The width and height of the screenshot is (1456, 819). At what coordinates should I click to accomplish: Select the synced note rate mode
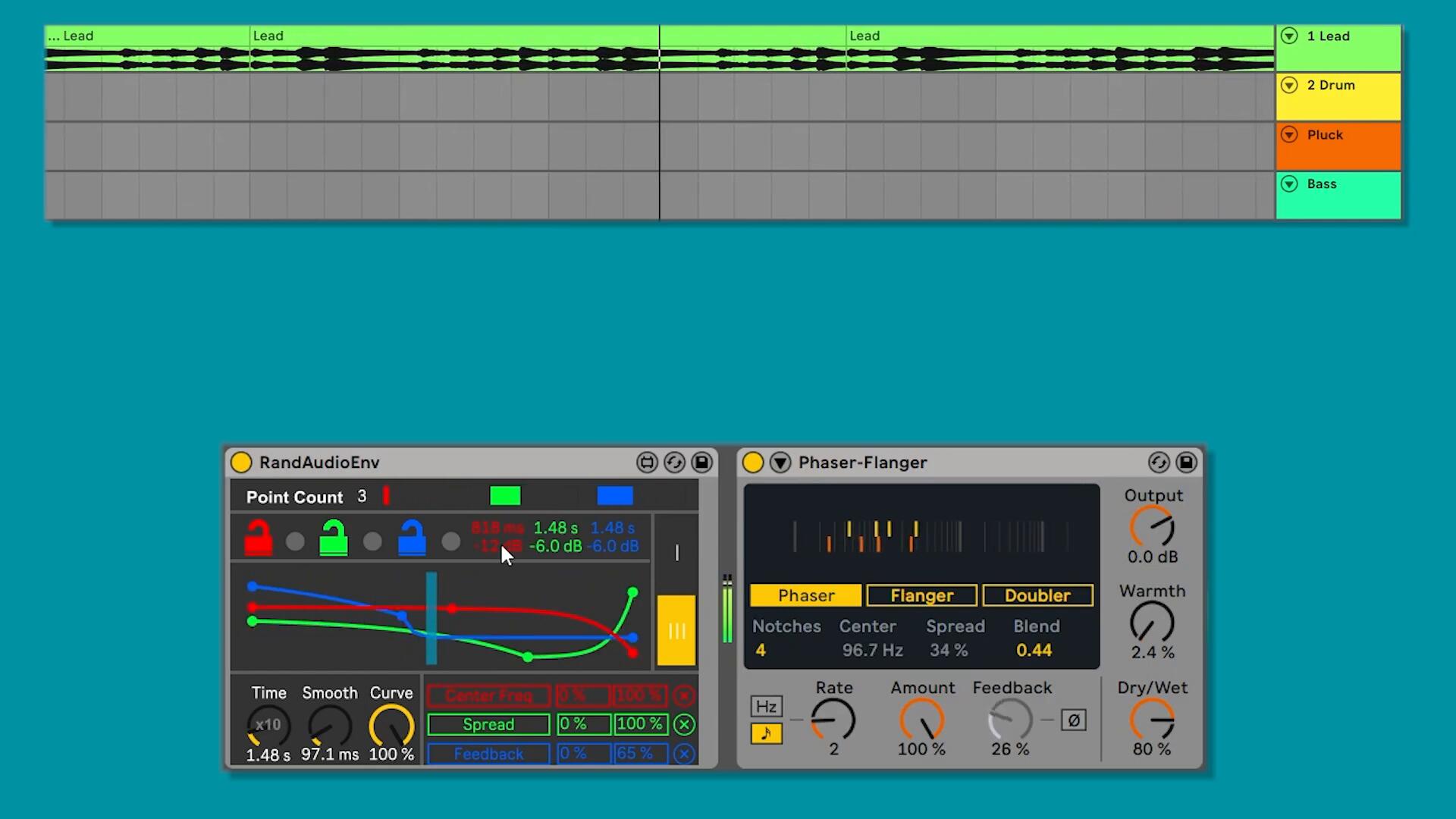pos(766,734)
